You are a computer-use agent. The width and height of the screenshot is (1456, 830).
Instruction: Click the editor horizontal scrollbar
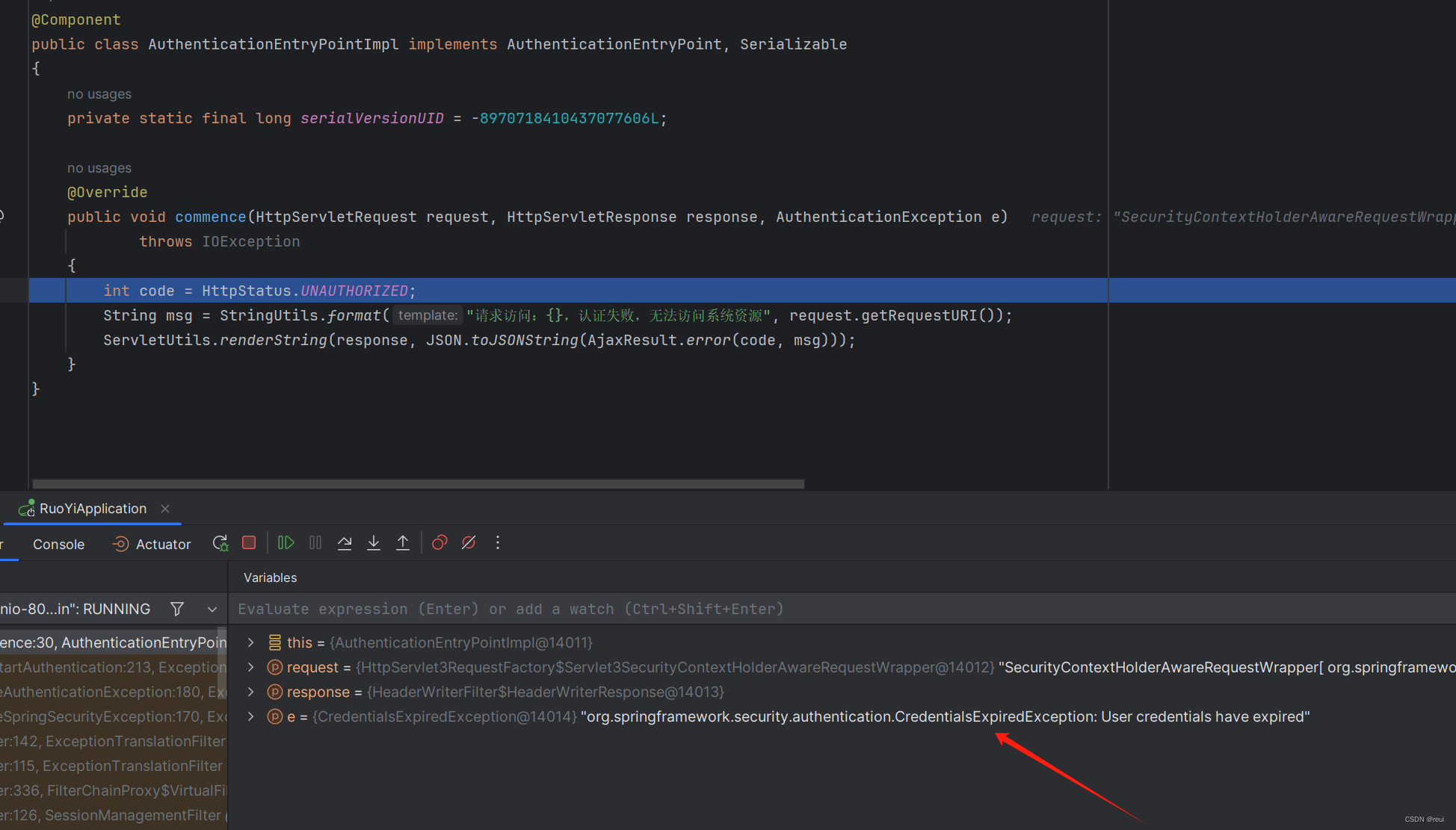tap(419, 484)
